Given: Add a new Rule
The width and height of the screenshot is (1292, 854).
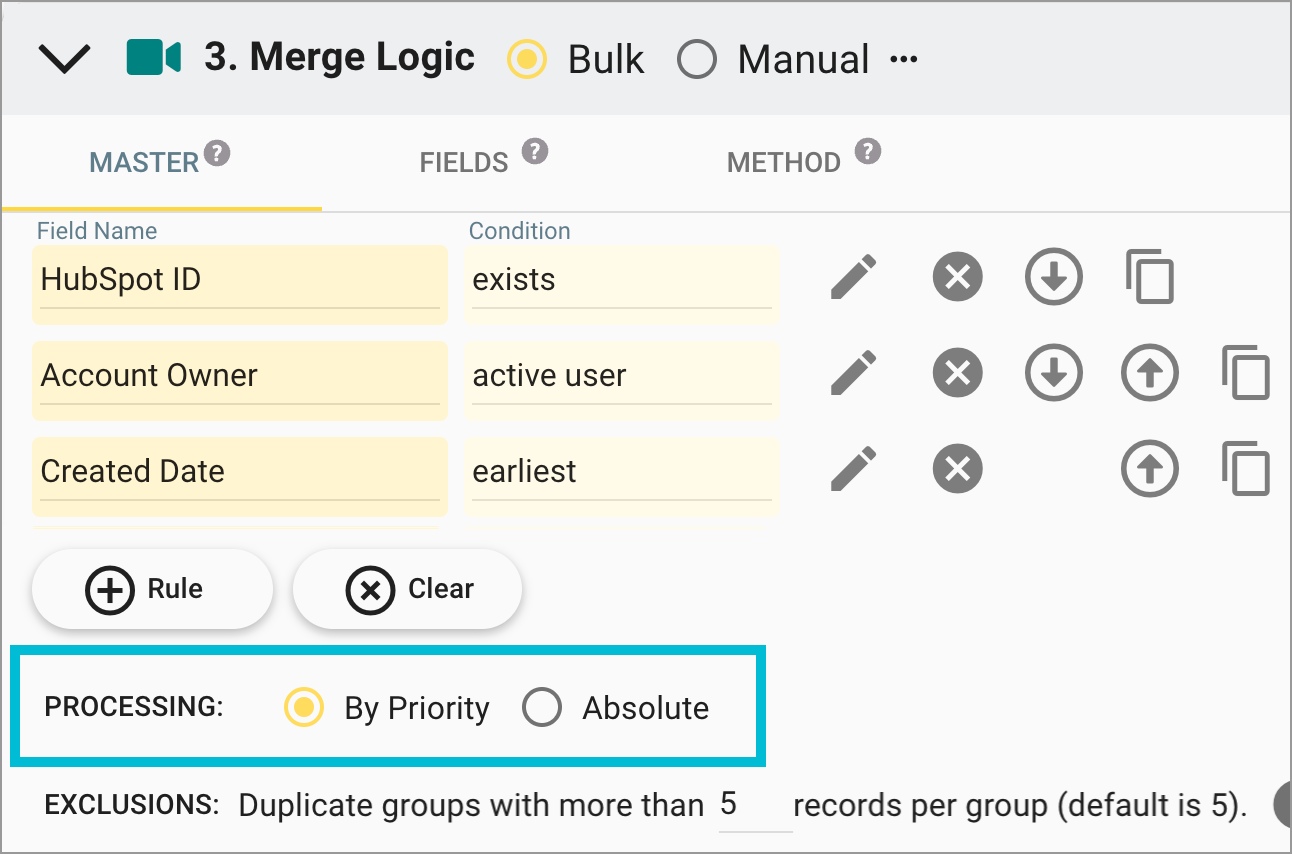Looking at the screenshot, I should coord(152,589).
